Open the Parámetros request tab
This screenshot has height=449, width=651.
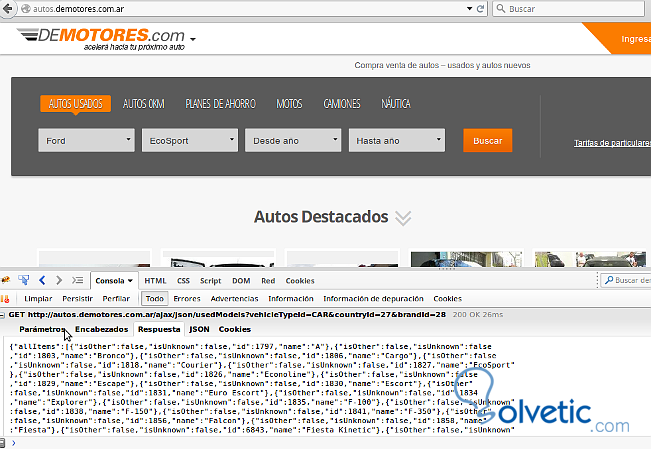[x=42, y=329]
